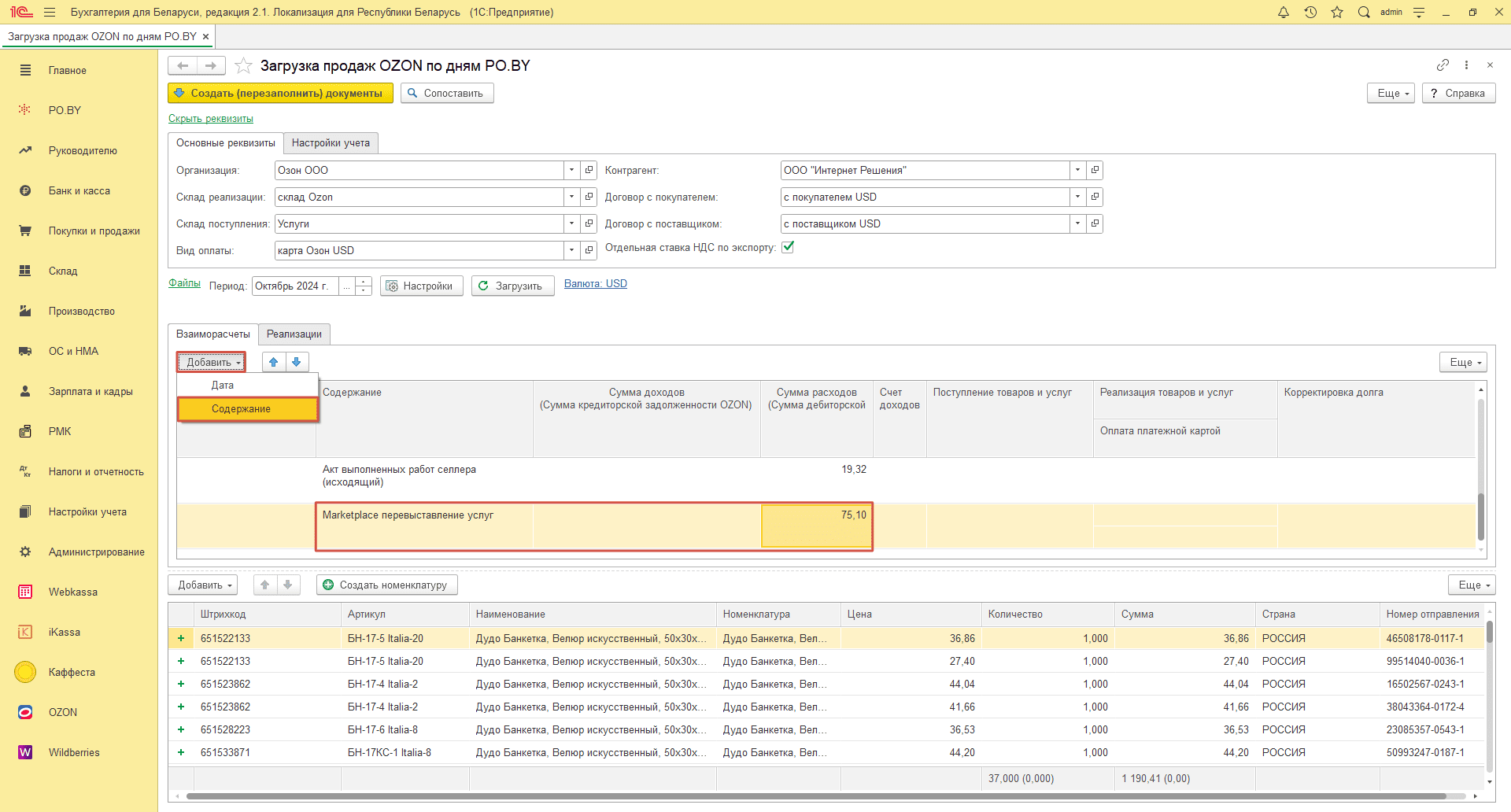Click the Период input field
Viewport: 1511px width, 812px height.
click(x=295, y=286)
